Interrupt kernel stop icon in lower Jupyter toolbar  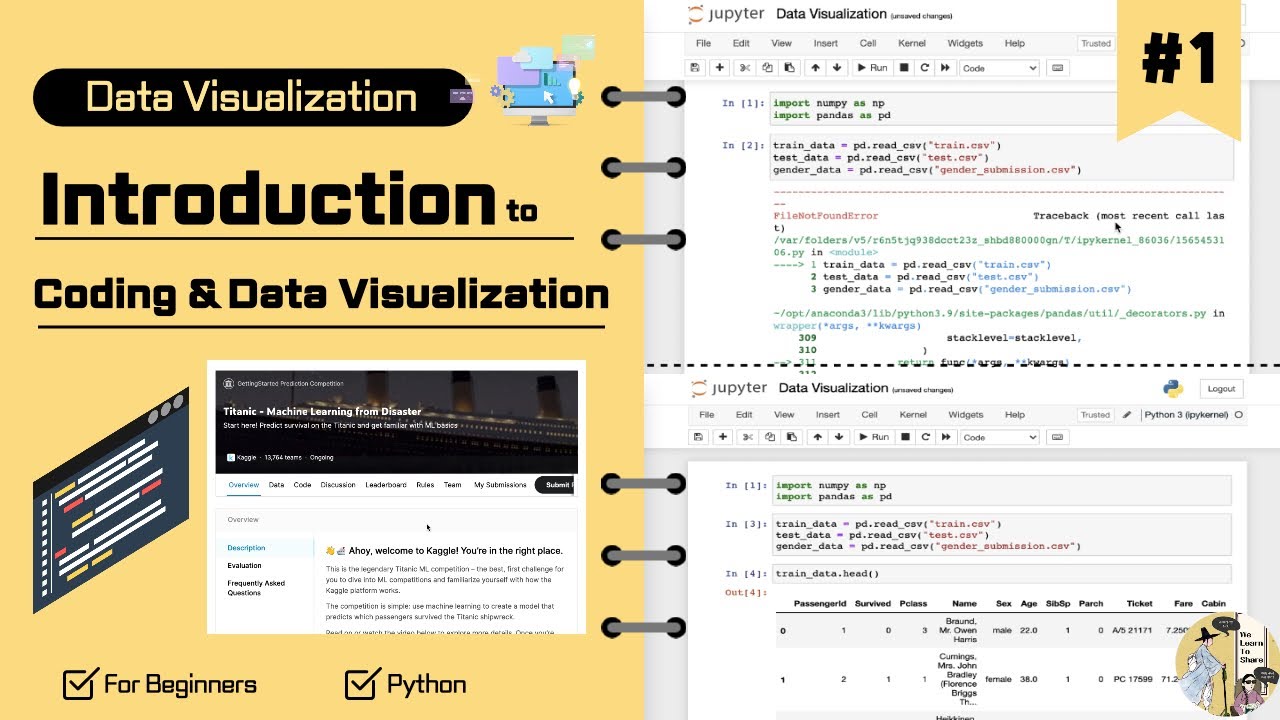(904, 437)
